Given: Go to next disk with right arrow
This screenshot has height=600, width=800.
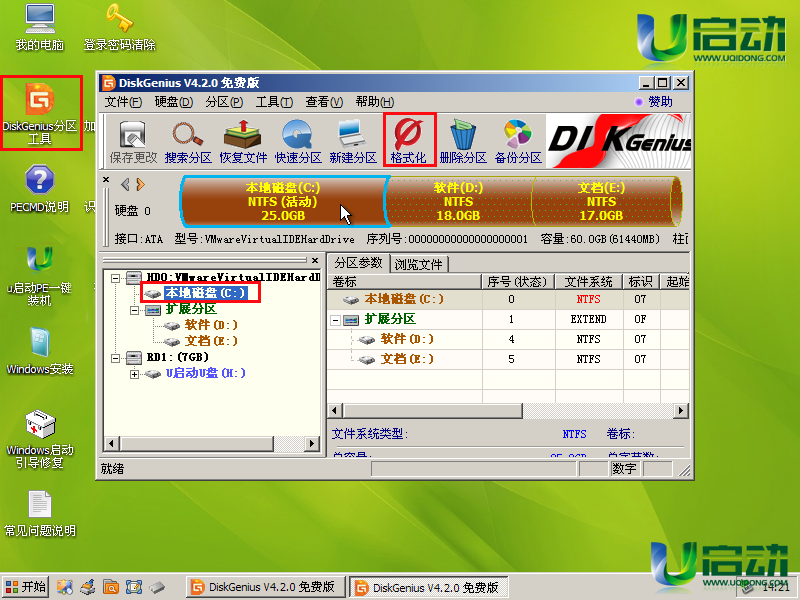Looking at the screenshot, I should tap(140, 184).
